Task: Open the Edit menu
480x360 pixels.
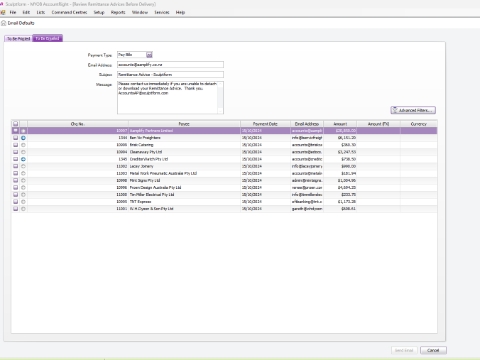Action: tap(26, 12)
